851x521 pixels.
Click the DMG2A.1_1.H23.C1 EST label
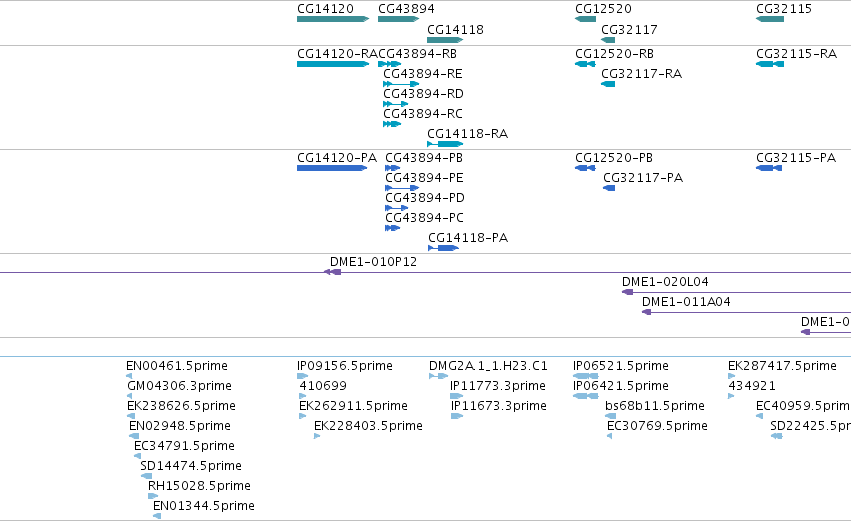488,366
